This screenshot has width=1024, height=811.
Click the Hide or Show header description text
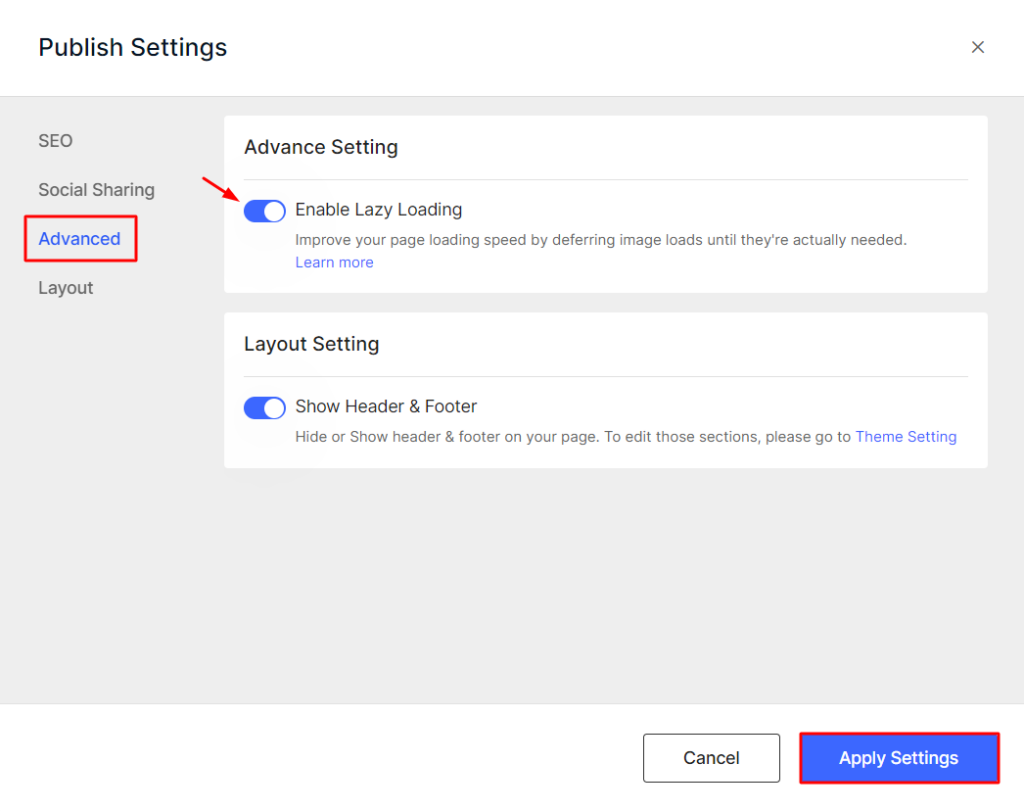(572, 437)
